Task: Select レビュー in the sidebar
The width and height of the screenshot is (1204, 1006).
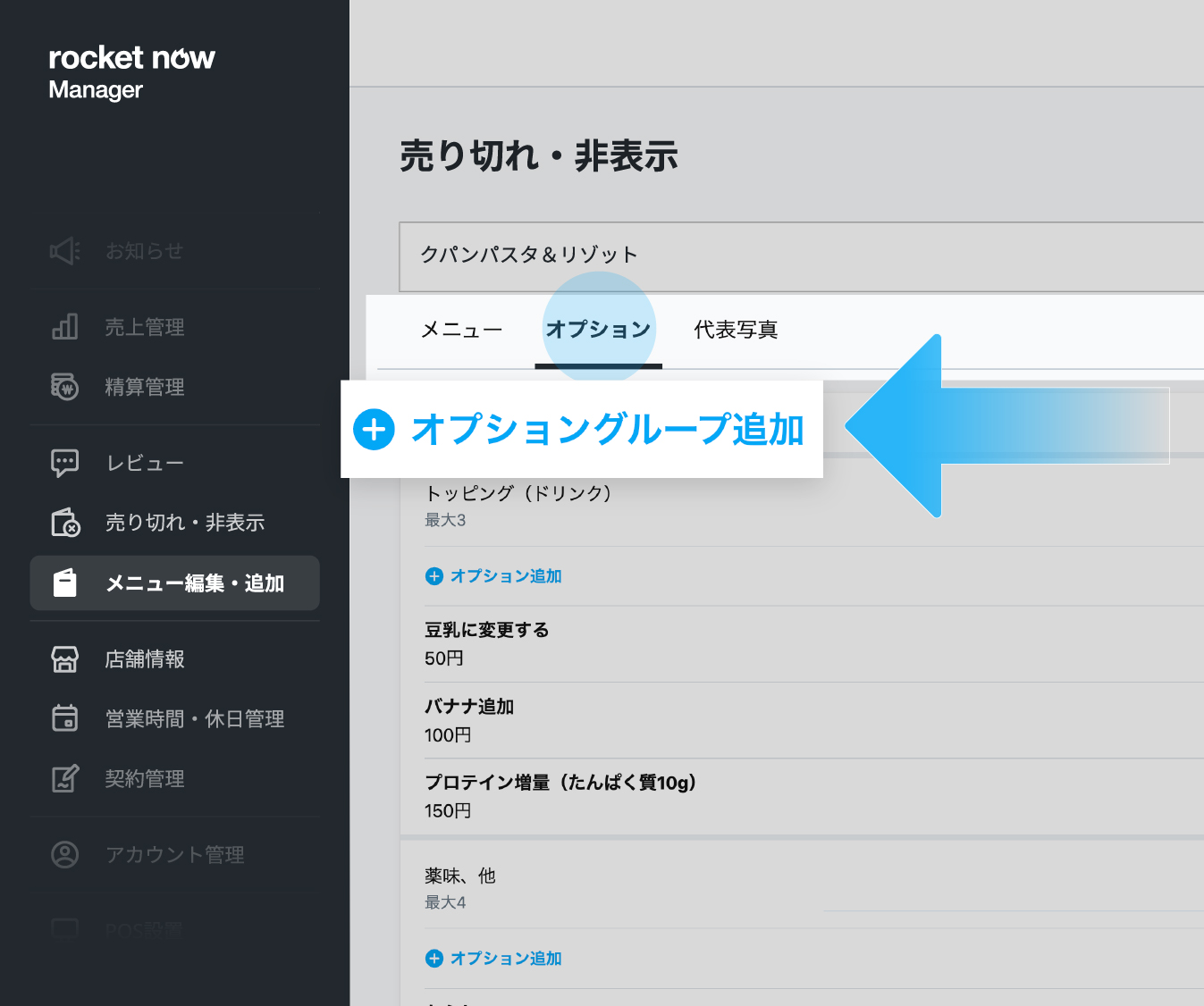Action: (145, 463)
